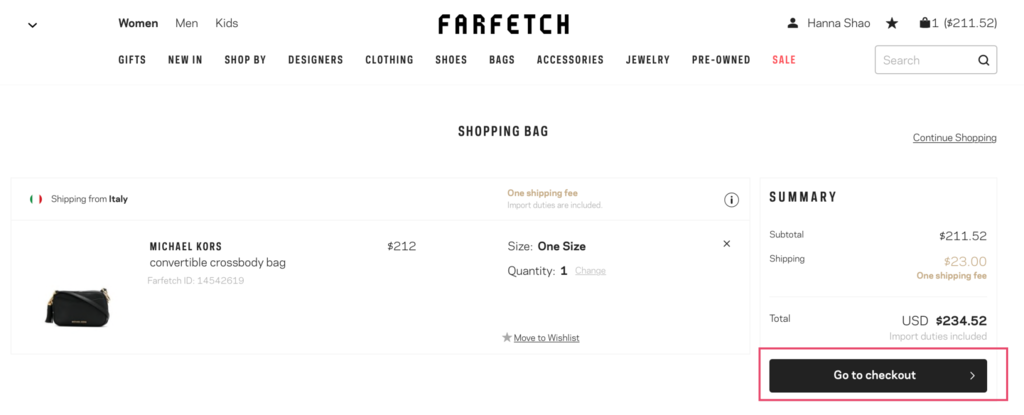The width and height of the screenshot is (1024, 415).
Task: Click the search magnifier icon
Action: click(984, 60)
